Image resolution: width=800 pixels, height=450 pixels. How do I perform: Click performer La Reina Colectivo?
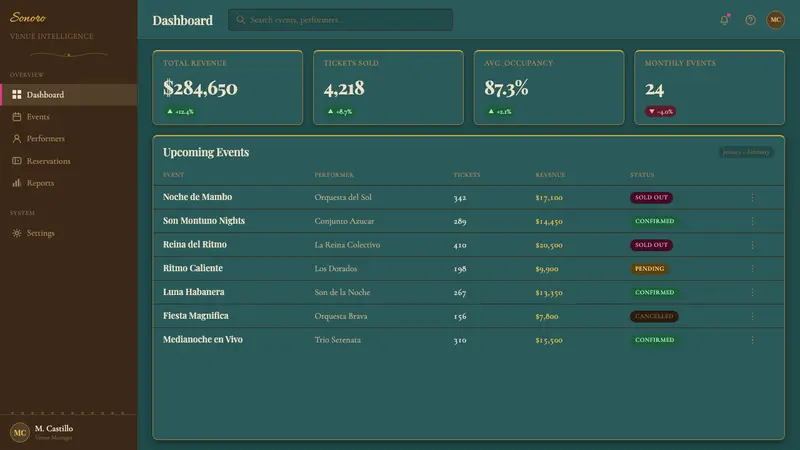347,245
